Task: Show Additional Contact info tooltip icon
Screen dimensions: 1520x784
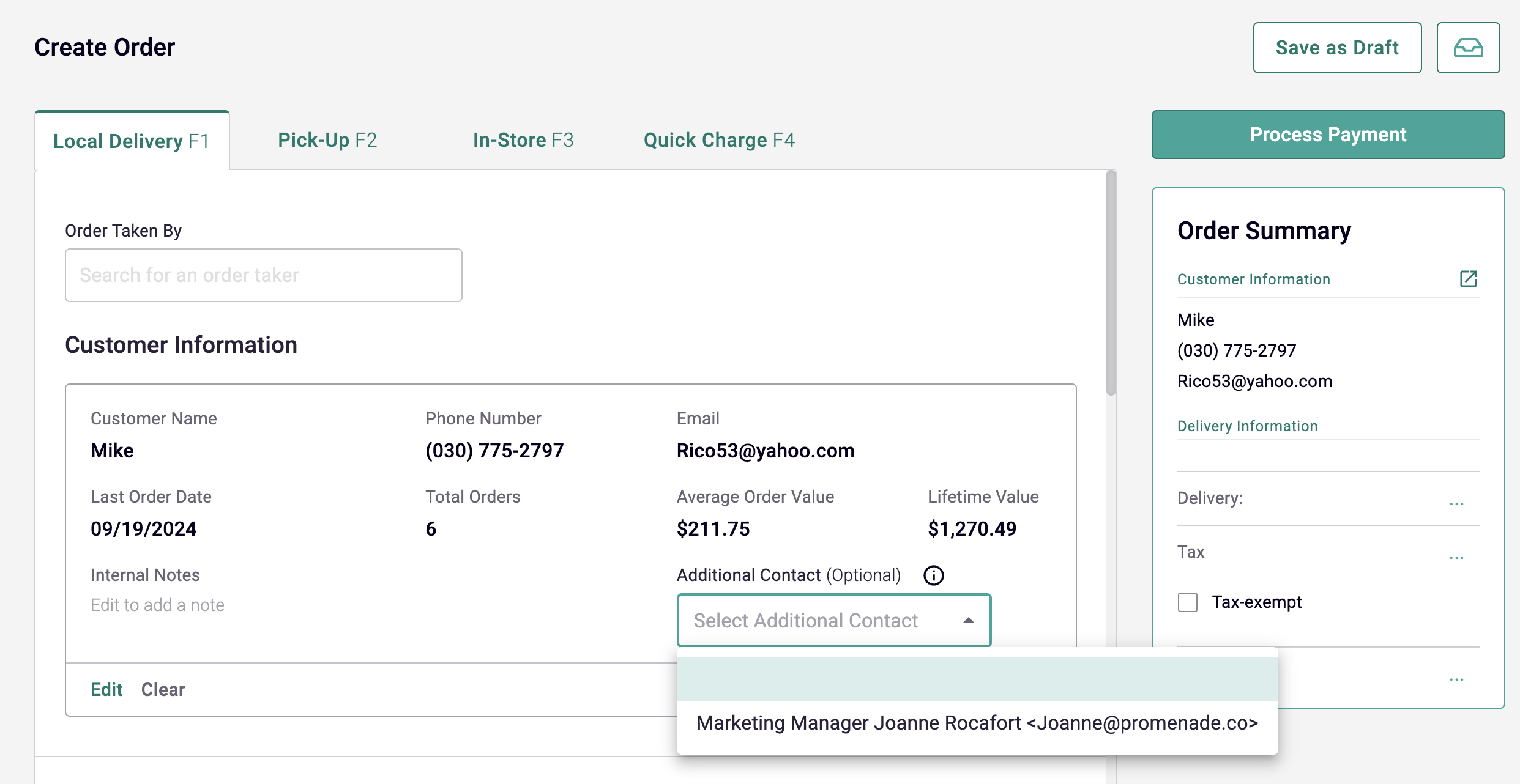Action: point(933,575)
